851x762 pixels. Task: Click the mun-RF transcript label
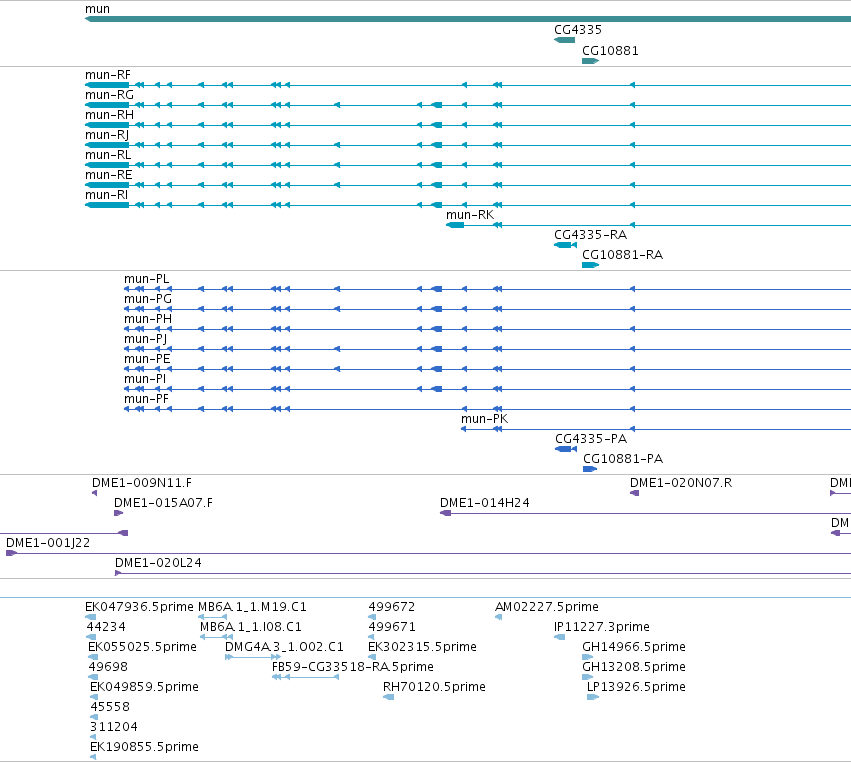pos(107,75)
